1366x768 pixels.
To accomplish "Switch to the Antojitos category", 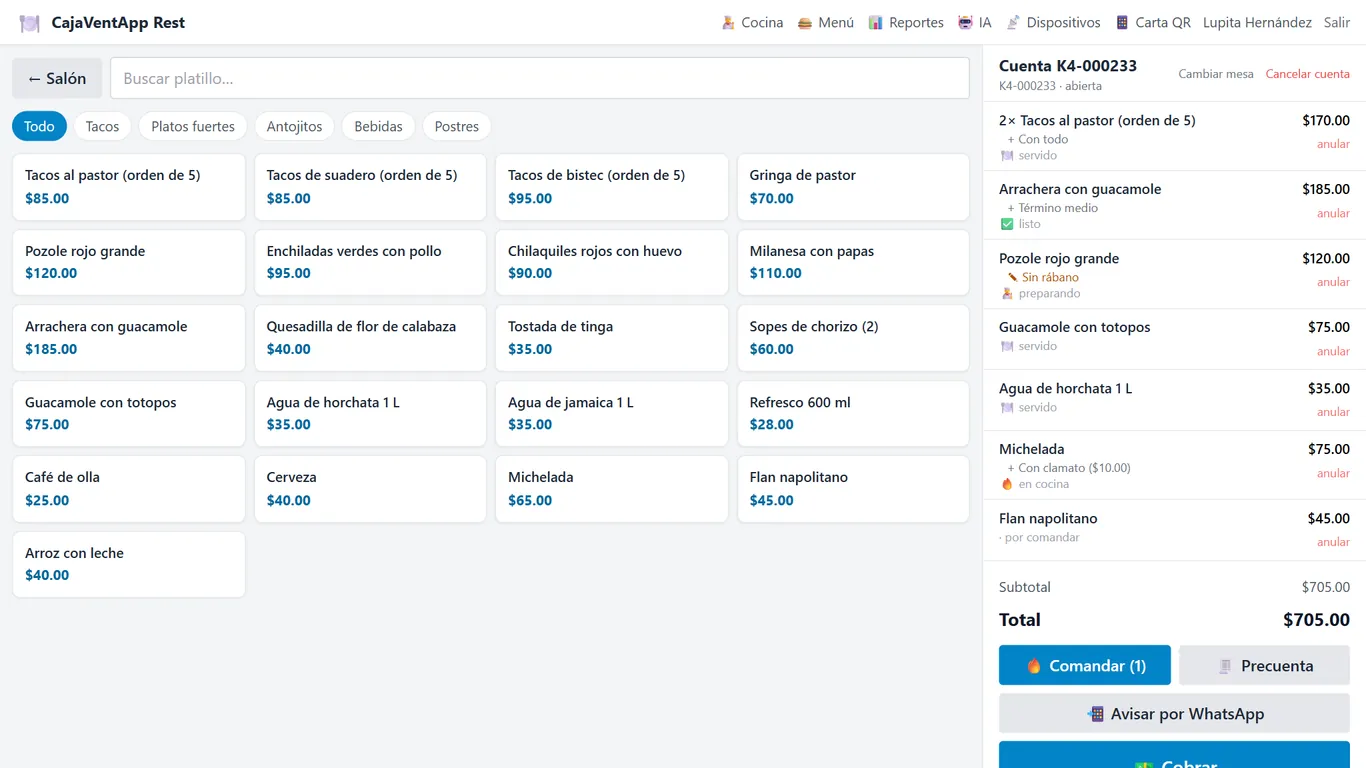I will pos(295,126).
